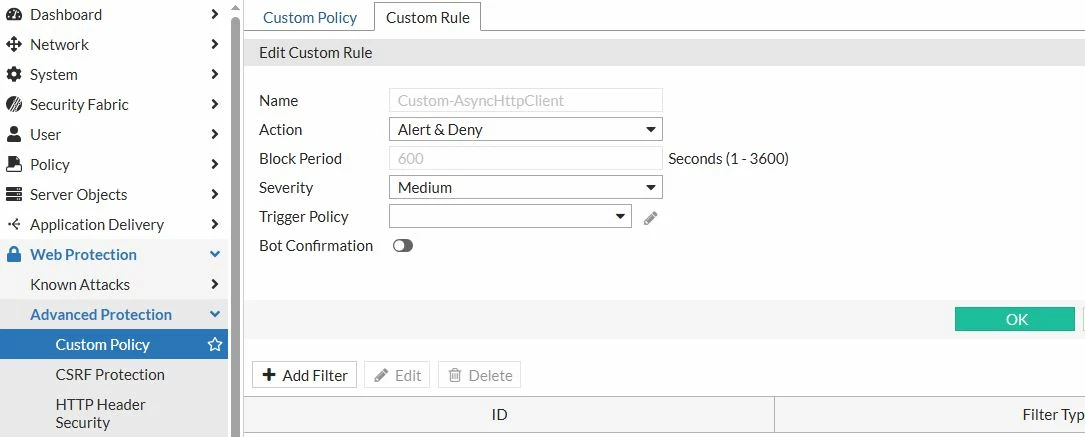Expand the Network menu chevron
Screen dimensions: 1085x437
pyautogui.click(x=215, y=44)
